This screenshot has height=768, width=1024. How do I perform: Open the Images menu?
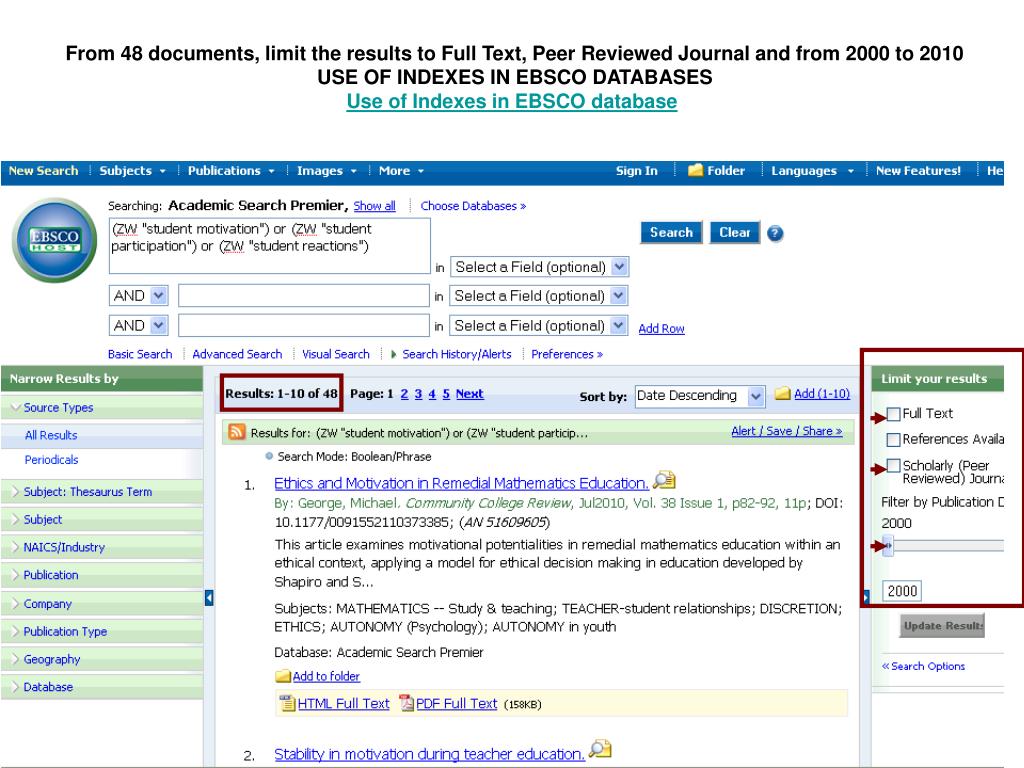pos(327,170)
